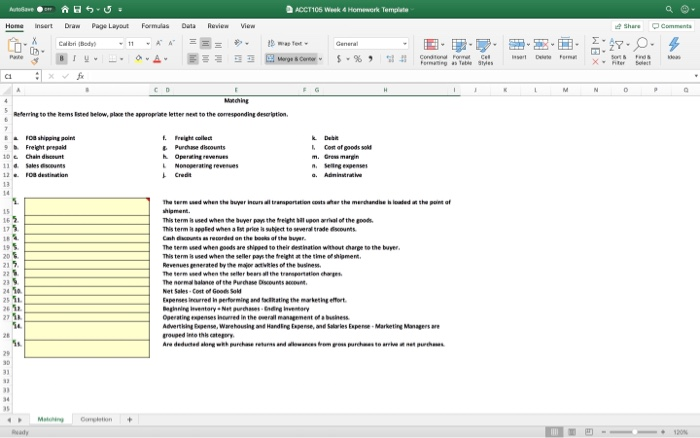Select yellow answer cell for item 1
The image size is (700, 438).
coord(87,206)
